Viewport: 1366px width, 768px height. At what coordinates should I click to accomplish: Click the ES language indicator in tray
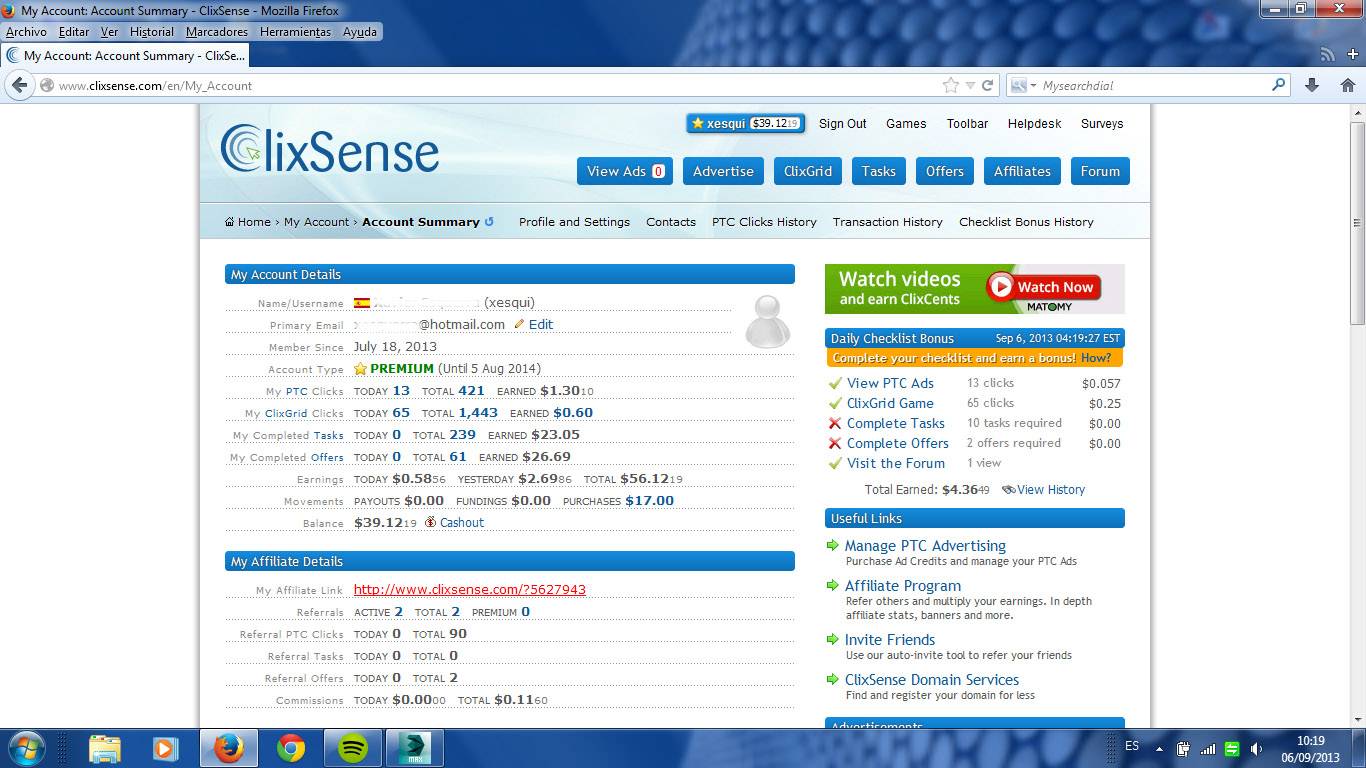[1132, 746]
